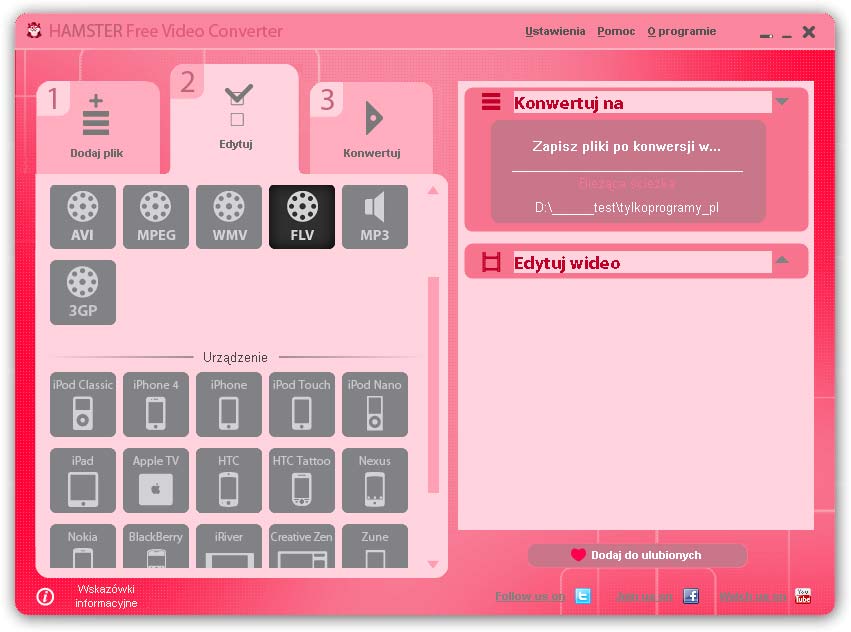851x632 pixels.
Task: Select the Zune device preset
Action: [374, 546]
